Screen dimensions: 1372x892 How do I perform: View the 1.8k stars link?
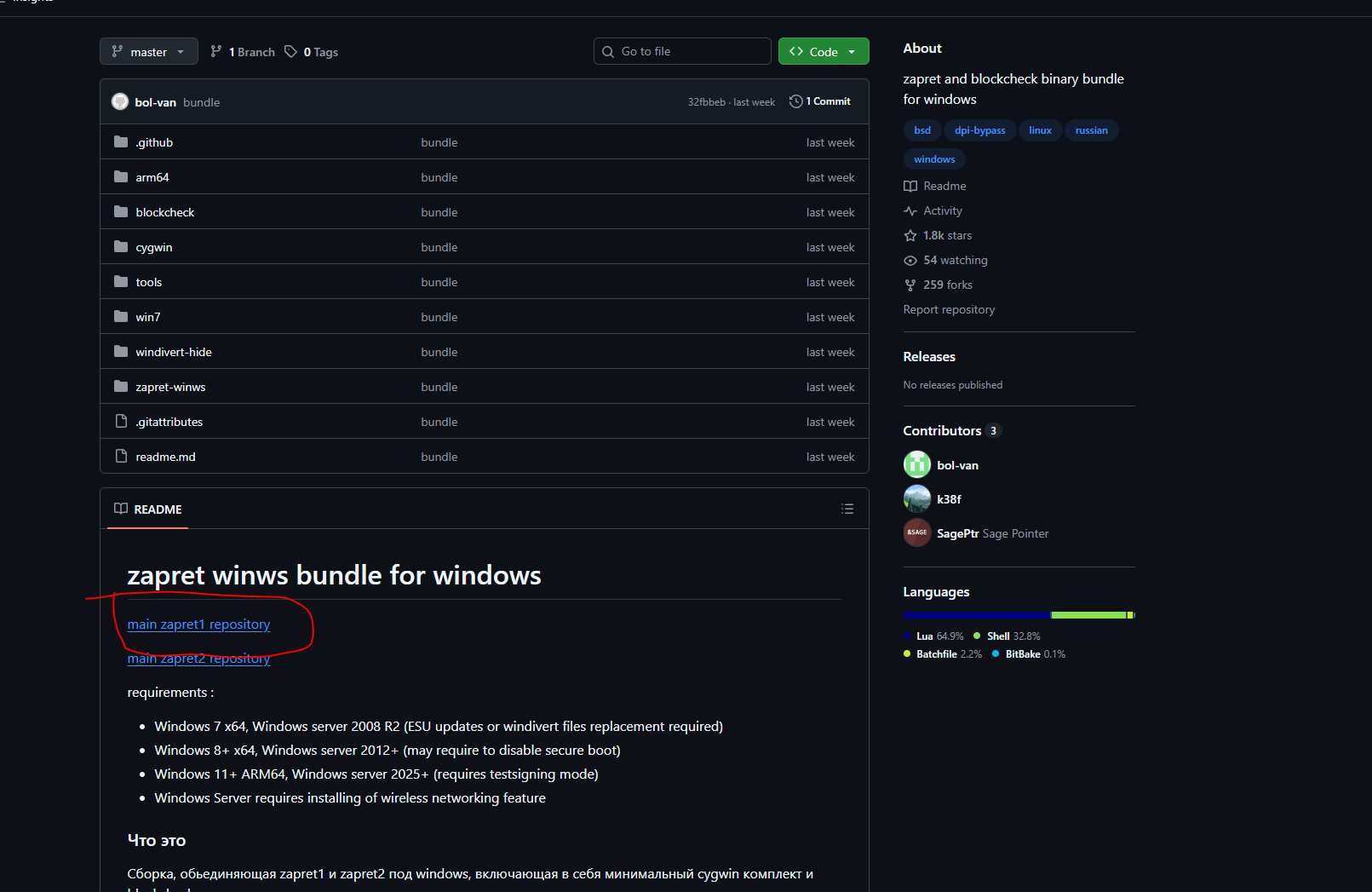tap(947, 235)
